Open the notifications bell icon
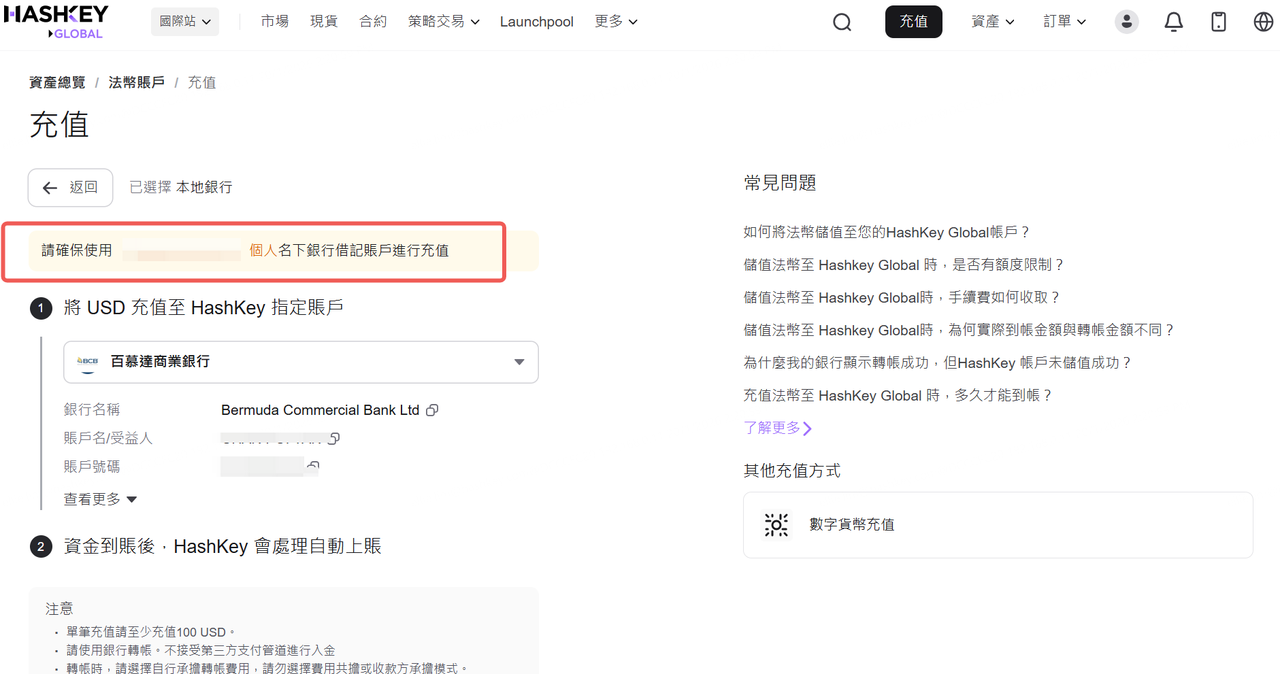The height and width of the screenshot is (674, 1280). pos(1174,22)
